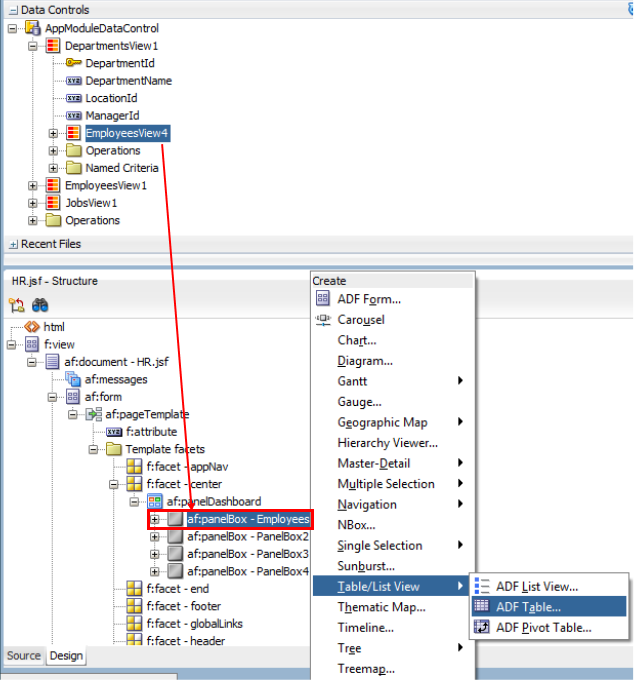The image size is (634, 680).
Task: Collapse the f:facet - center node
Action: [114, 484]
